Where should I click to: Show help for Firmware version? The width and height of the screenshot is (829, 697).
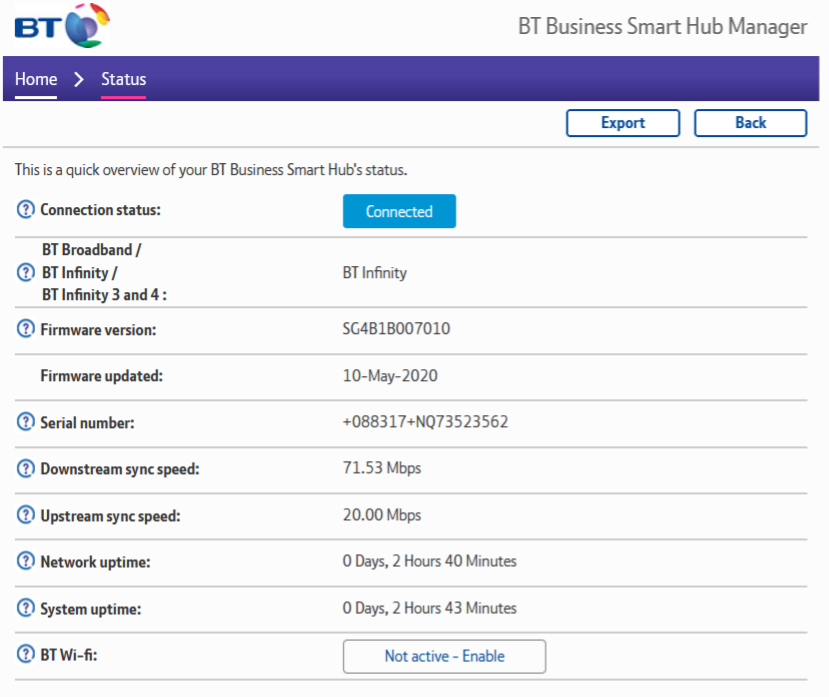(x=26, y=329)
